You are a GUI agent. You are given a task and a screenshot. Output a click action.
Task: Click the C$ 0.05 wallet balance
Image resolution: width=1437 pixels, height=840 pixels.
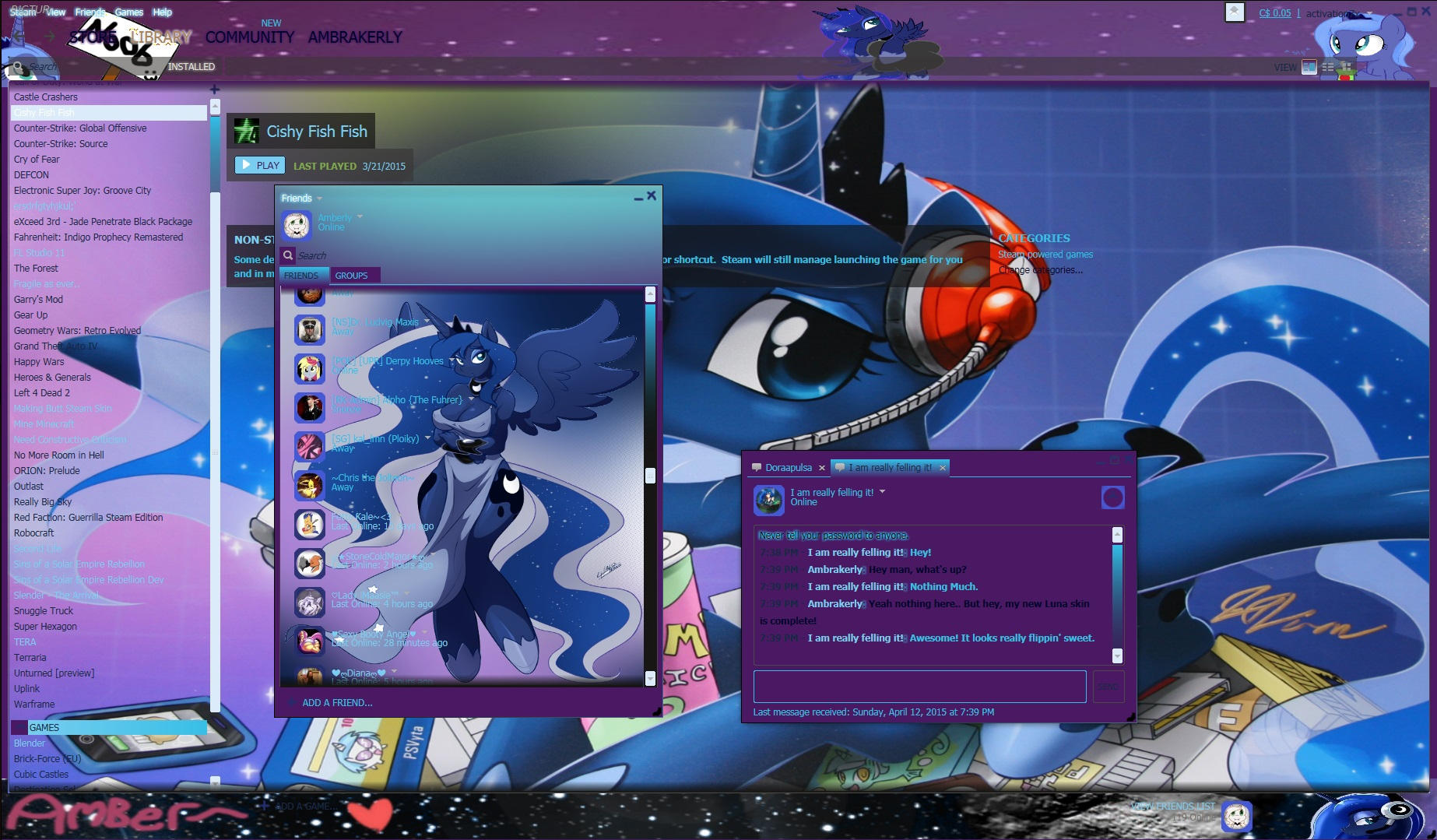coord(1275,13)
